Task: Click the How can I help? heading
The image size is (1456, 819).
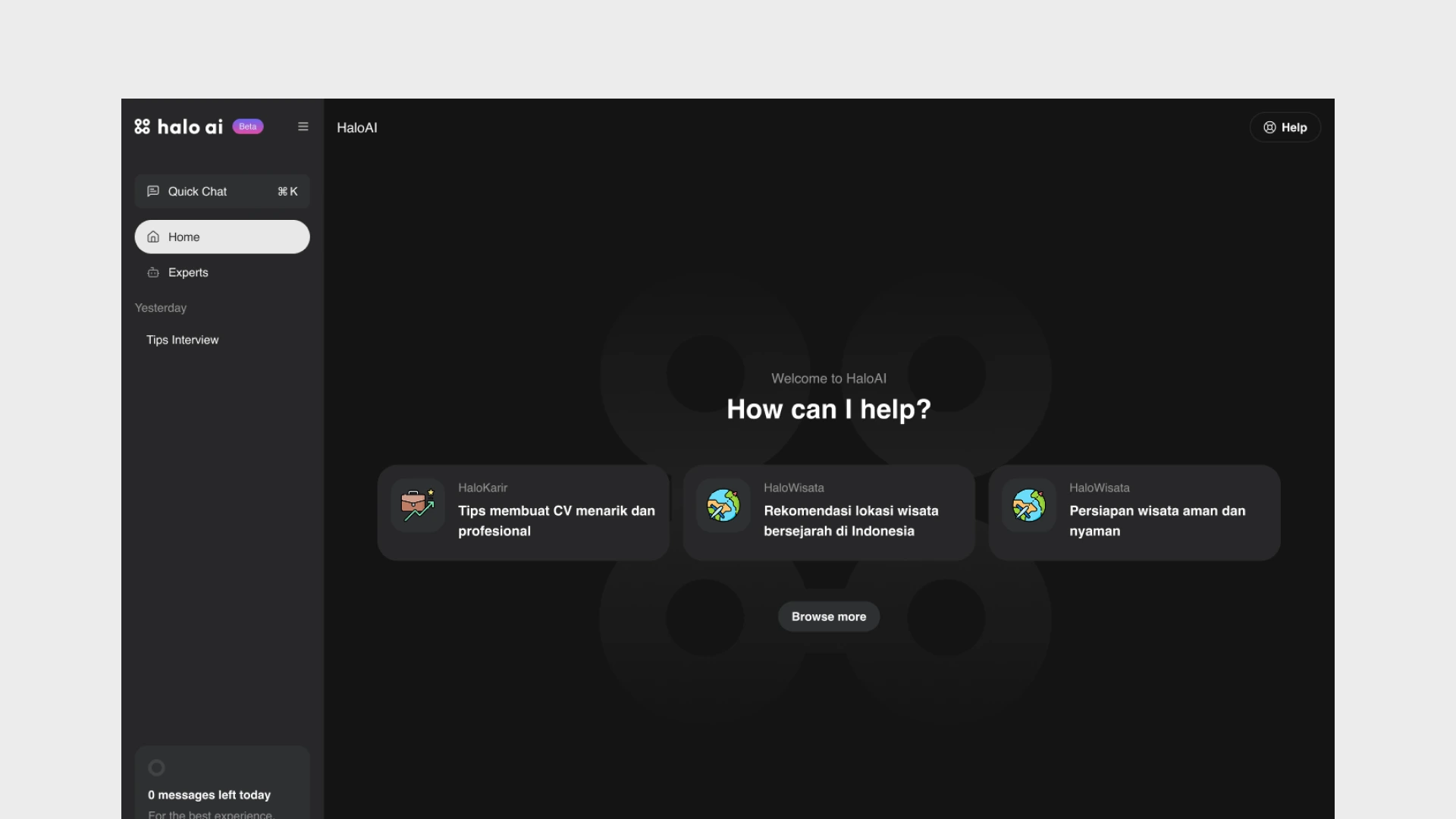Action: [x=829, y=409]
